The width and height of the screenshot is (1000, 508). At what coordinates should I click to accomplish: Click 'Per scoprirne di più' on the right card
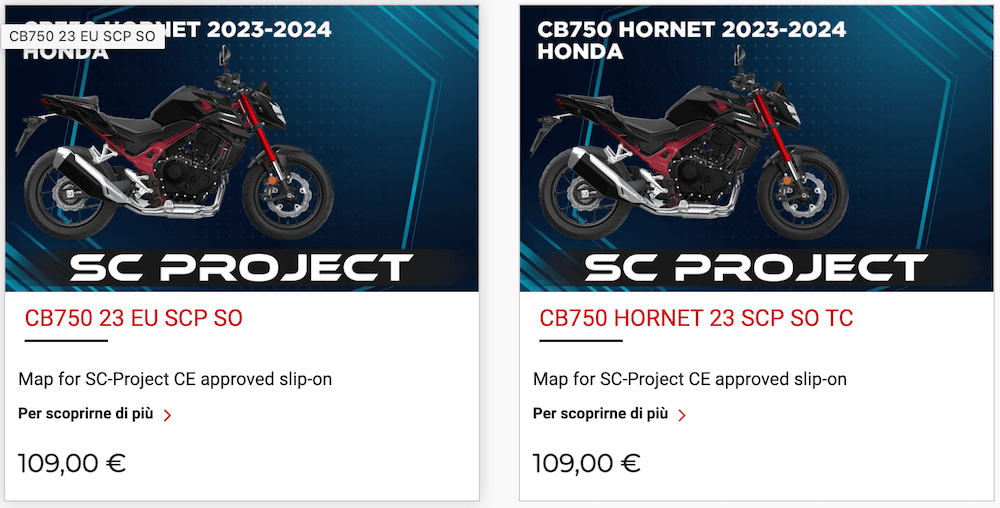(x=600, y=413)
